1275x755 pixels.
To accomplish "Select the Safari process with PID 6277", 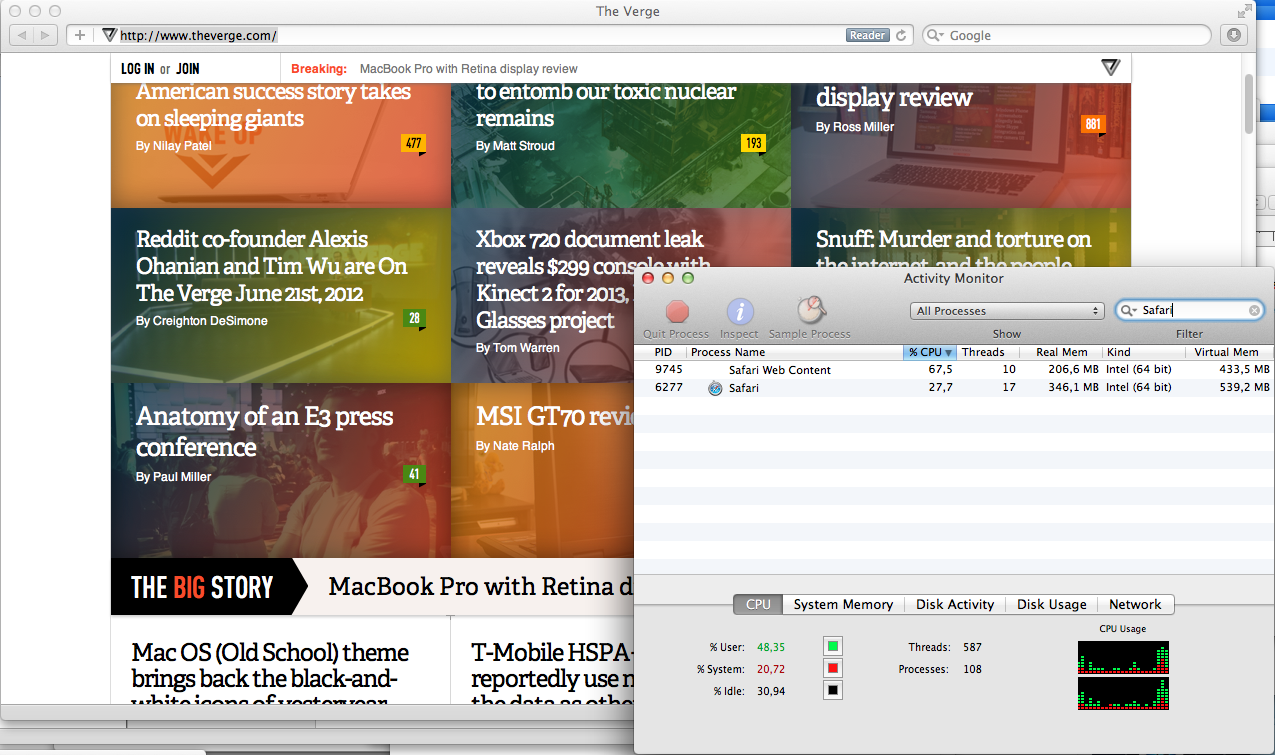I will [954, 387].
